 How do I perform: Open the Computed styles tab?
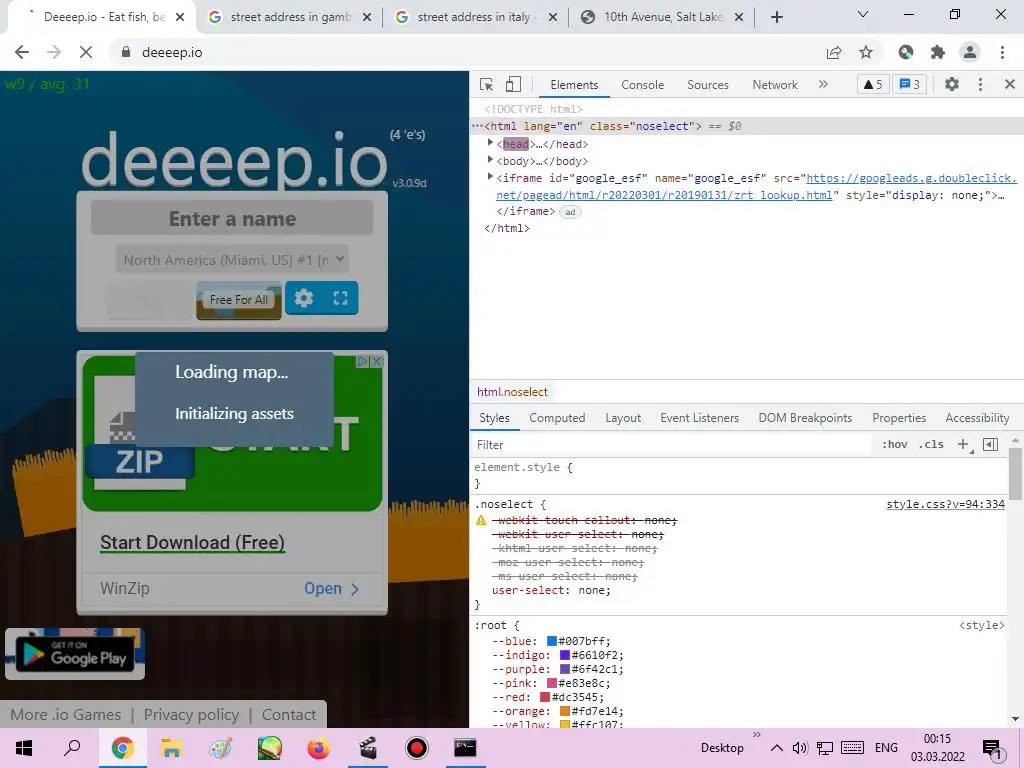(x=557, y=418)
